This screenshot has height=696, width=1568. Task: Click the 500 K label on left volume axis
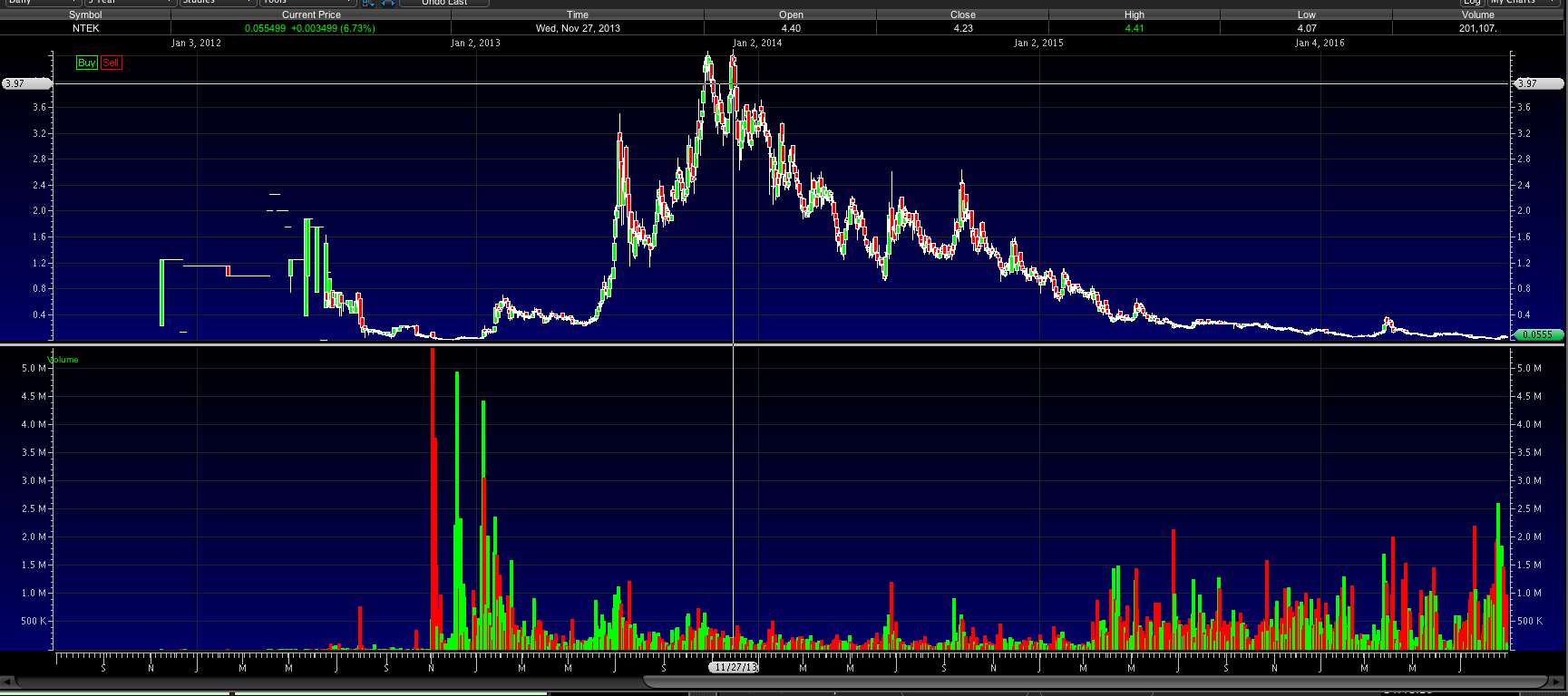34,621
